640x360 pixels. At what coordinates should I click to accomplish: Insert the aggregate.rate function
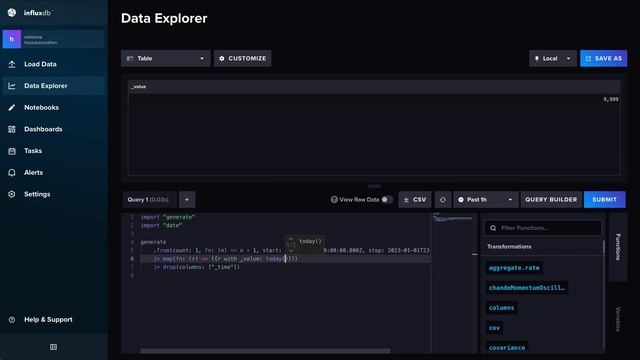[514, 268]
